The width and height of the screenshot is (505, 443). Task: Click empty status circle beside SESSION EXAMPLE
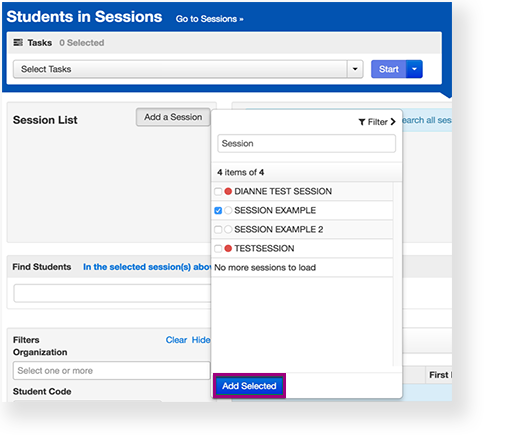pyautogui.click(x=228, y=210)
